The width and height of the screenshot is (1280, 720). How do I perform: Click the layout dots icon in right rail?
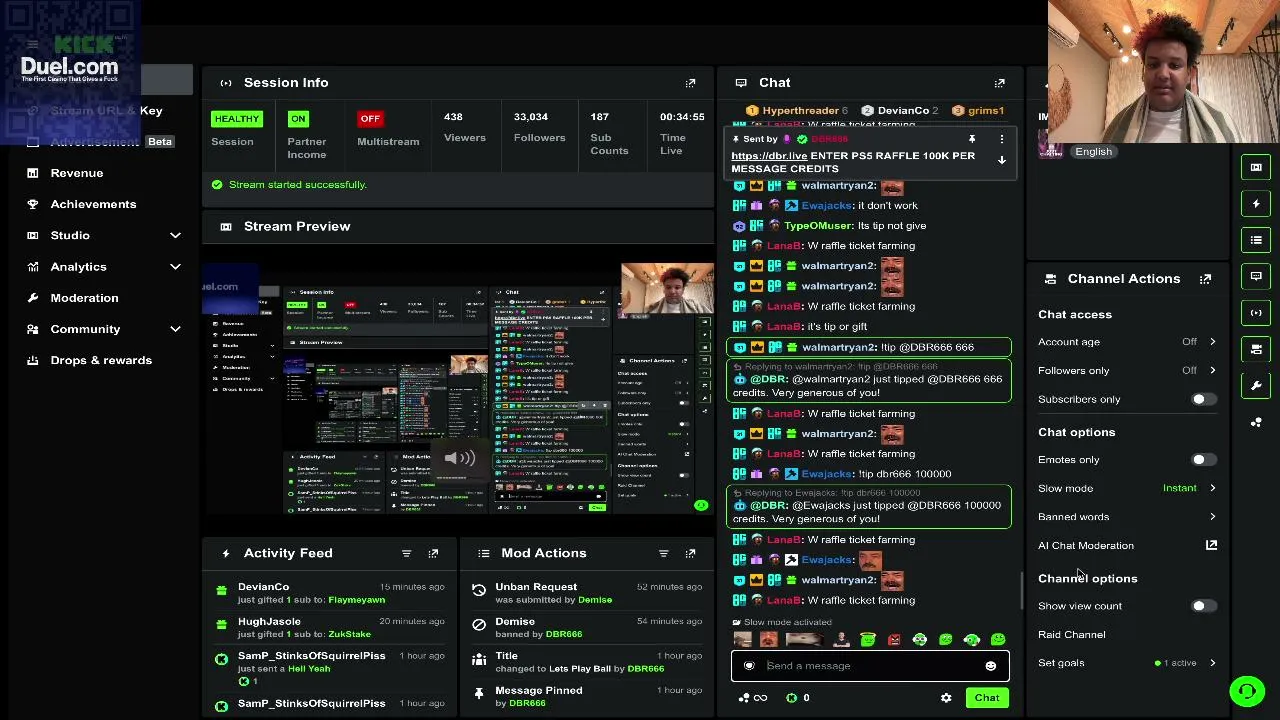(1256, 422)
